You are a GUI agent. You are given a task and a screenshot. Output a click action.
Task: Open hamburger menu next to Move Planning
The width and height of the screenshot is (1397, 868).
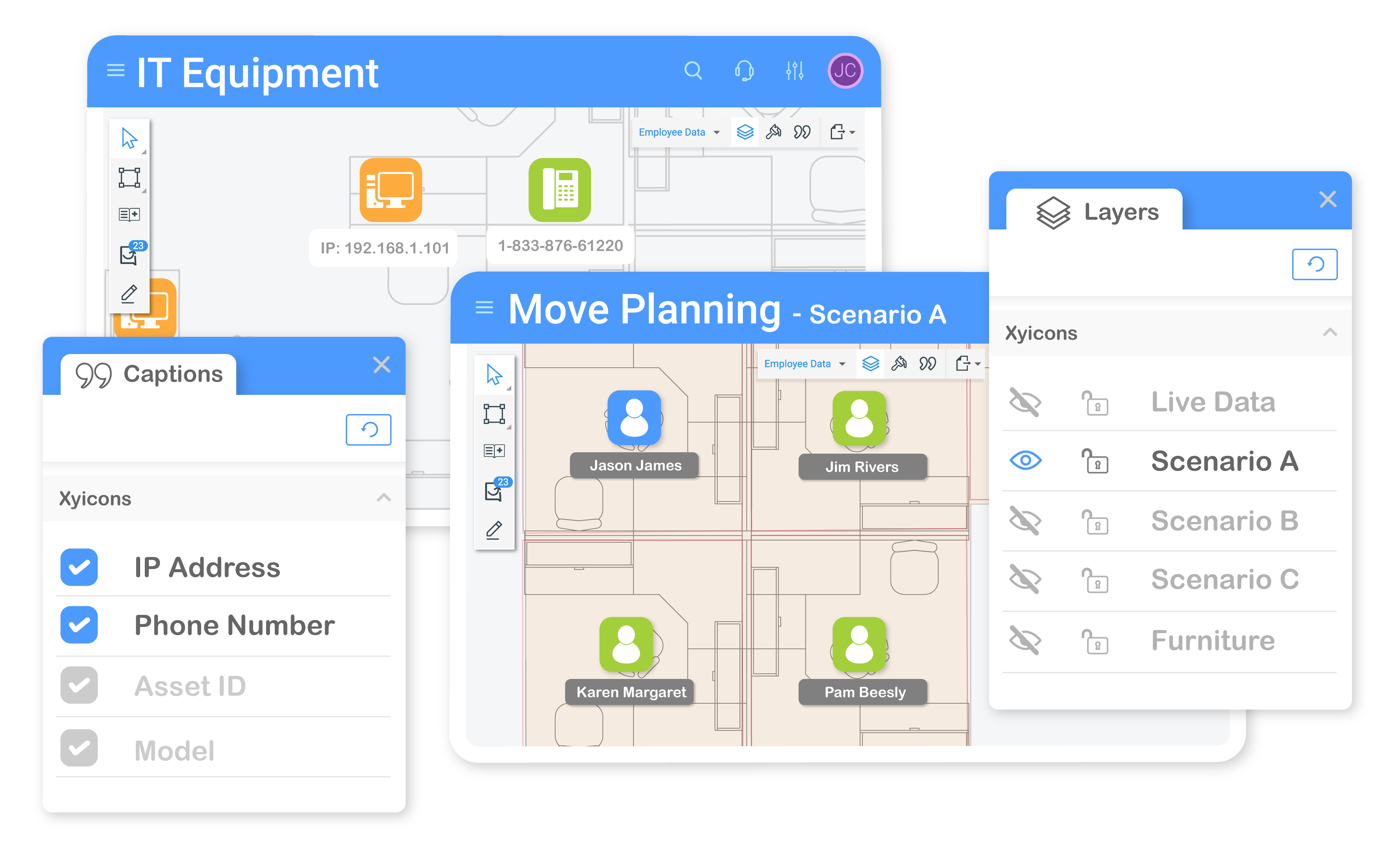484,308
